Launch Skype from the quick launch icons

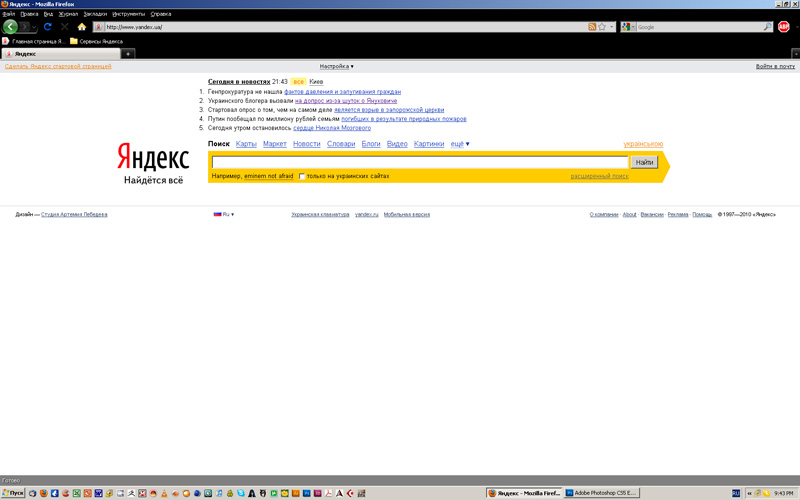(x=241, y=493)
